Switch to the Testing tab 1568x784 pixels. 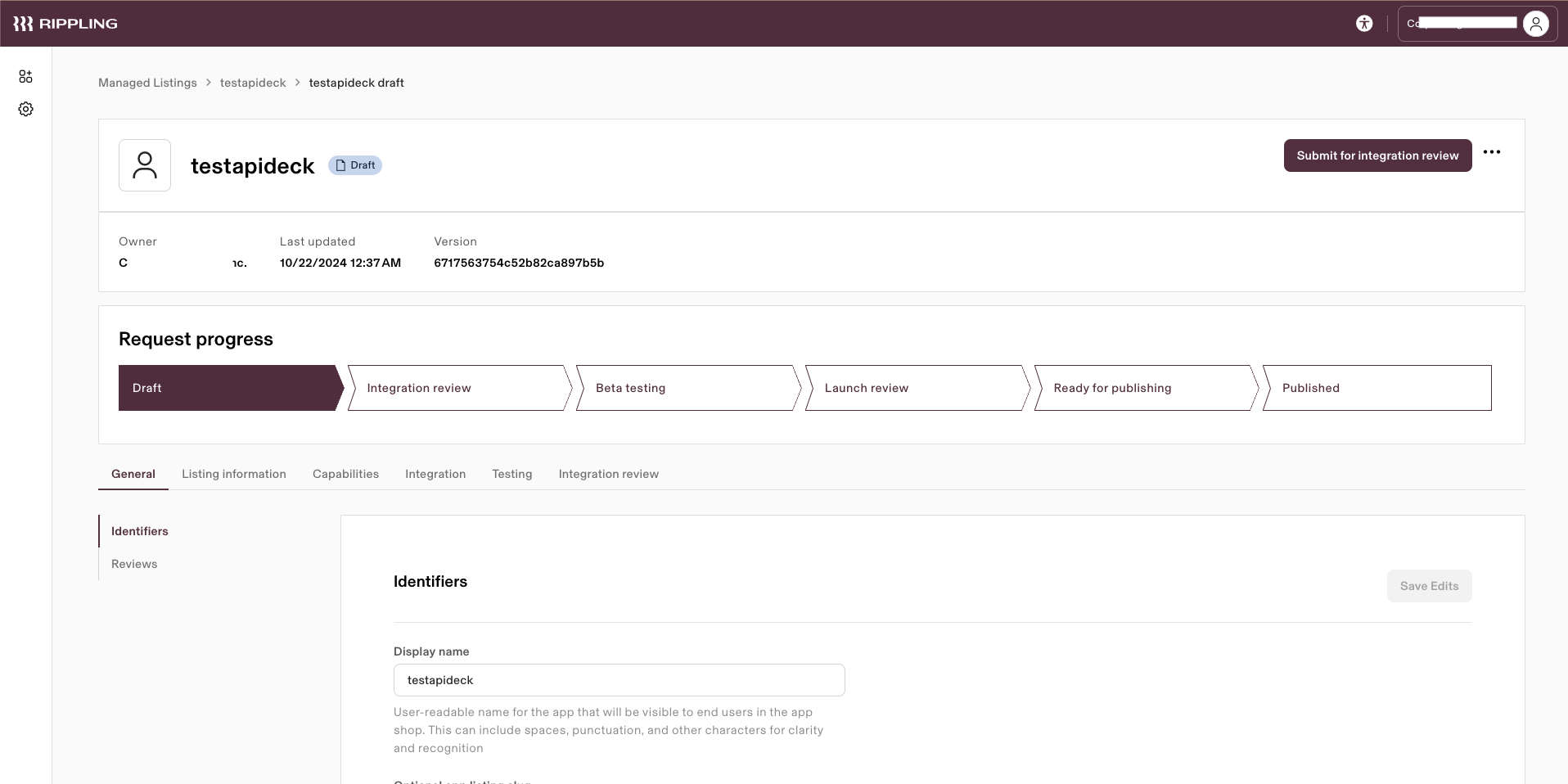[x=511, y=474]
